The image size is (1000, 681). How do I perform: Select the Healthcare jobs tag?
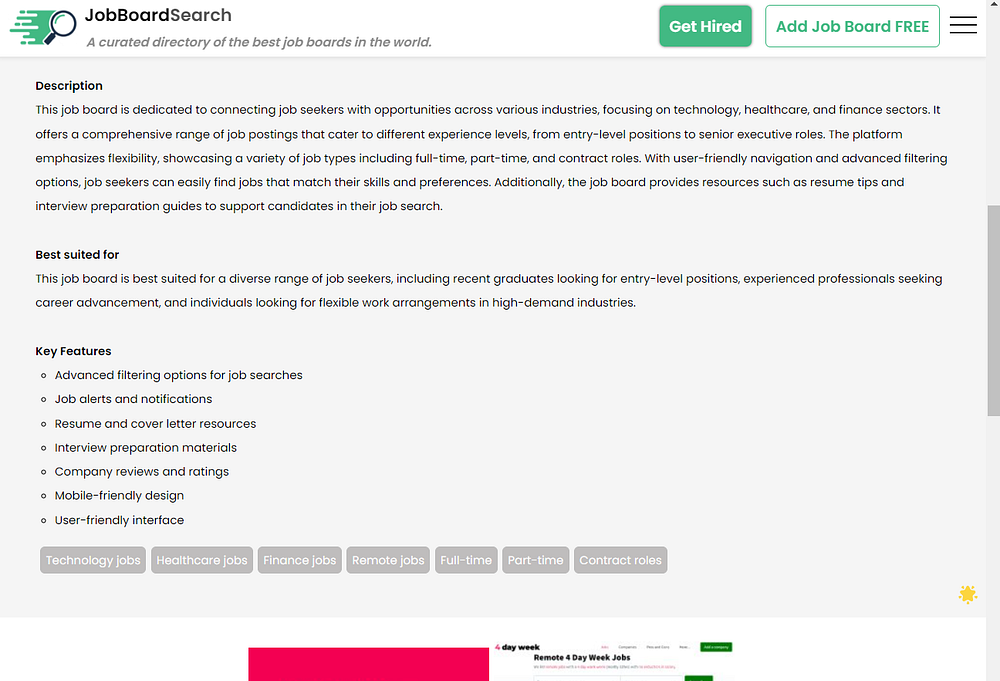coord(202,560)
